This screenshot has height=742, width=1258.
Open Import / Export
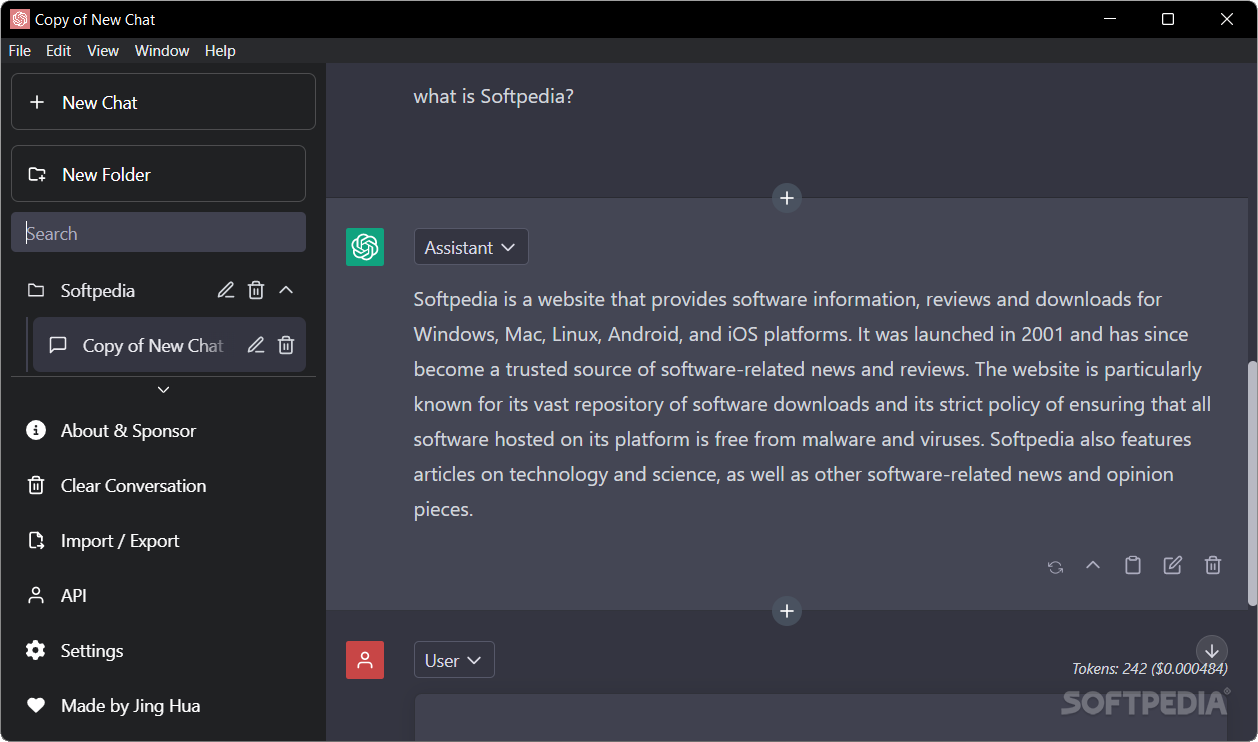click(163, 540)
